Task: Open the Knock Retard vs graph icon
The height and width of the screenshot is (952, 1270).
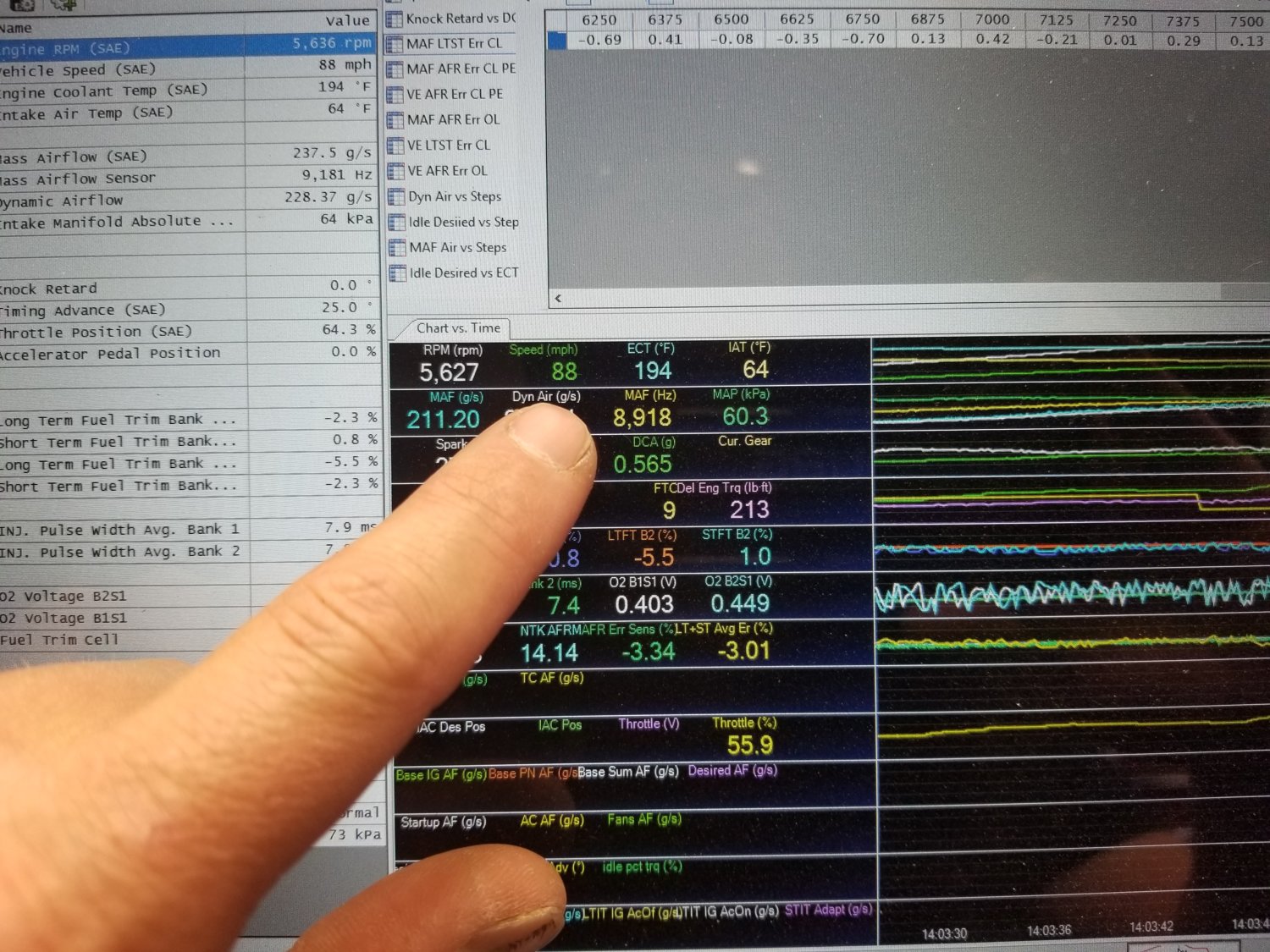Action: 395,19
